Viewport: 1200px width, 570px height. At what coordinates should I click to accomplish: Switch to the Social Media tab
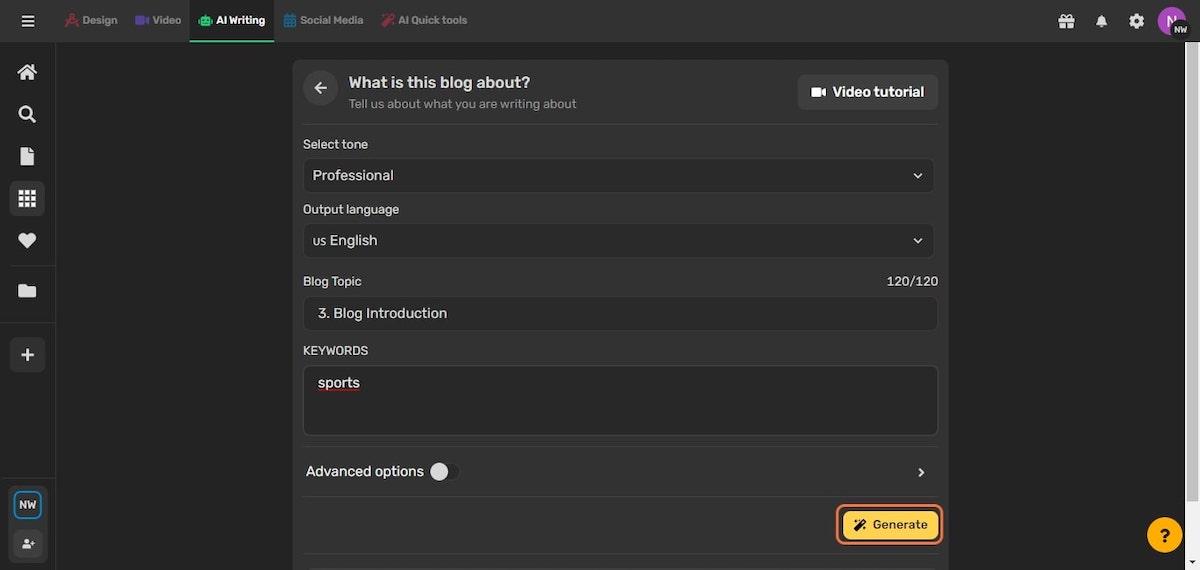[x=323, y=20]
